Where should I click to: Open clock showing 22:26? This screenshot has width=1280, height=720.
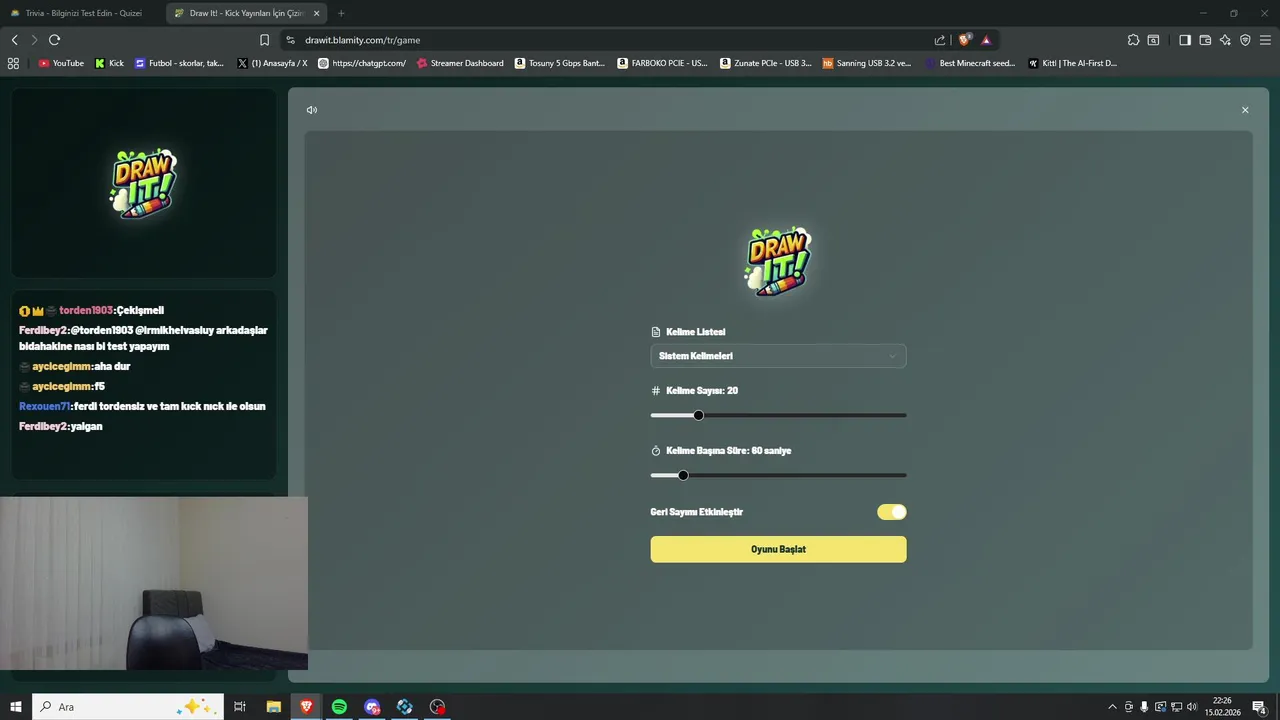[x=1222, y=707]
